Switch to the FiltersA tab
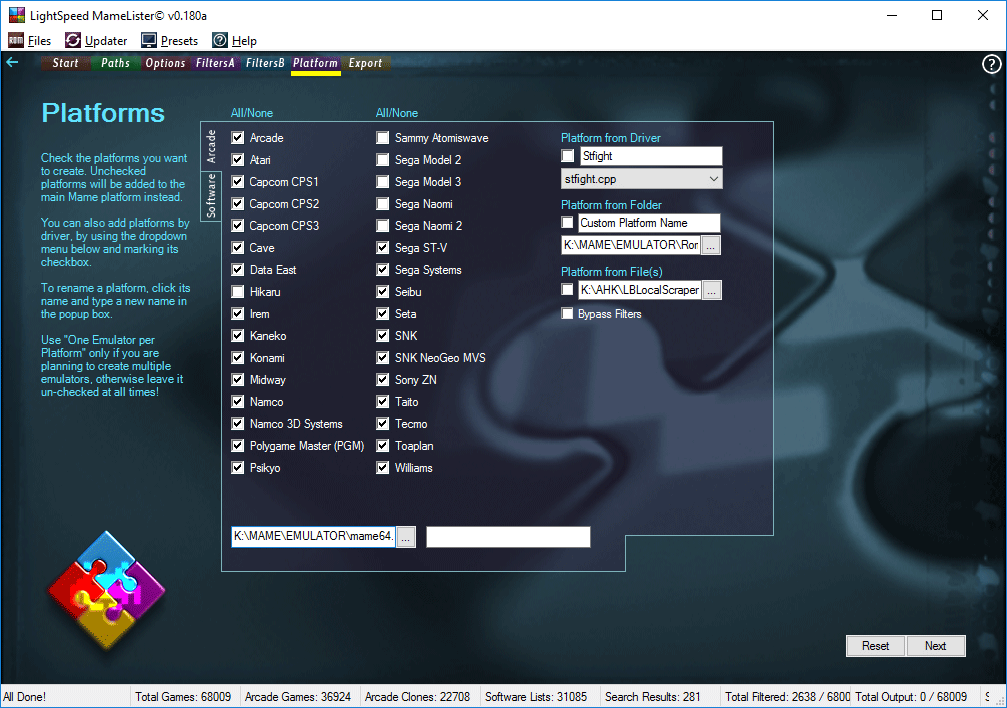Screen dimensions: 1007x708 (x=215, y=63)
